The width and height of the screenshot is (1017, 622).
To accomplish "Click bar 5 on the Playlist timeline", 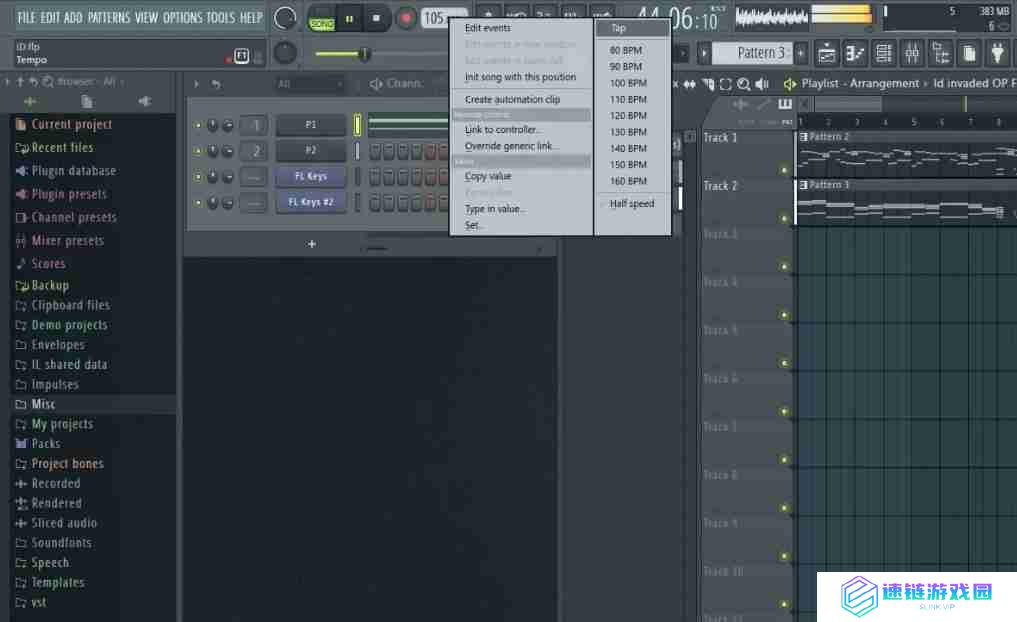I will (x=914, y=122).
